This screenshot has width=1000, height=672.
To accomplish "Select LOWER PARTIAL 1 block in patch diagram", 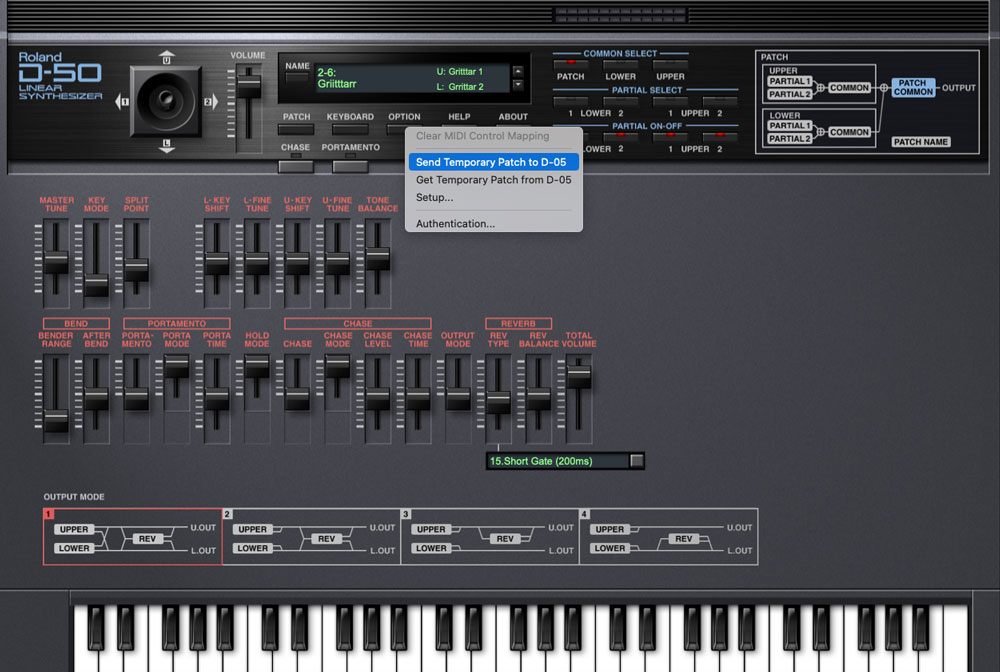I will click(x=789, y=126).
